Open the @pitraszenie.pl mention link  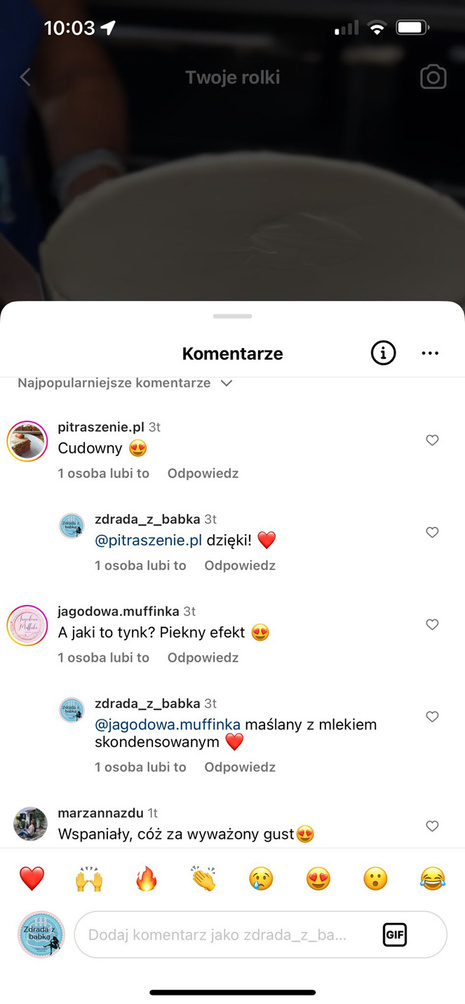[149, 540]
